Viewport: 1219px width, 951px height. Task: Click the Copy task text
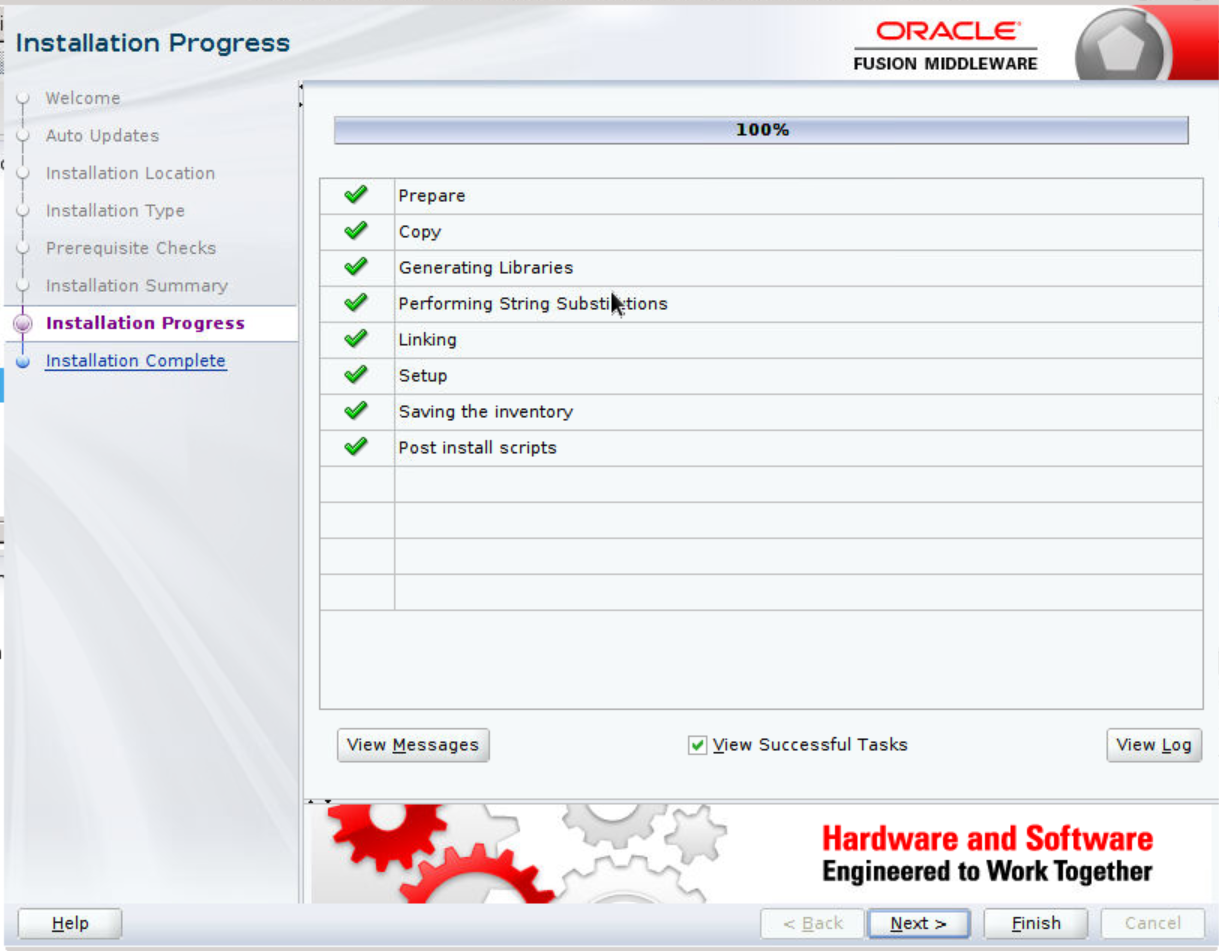coord(420,232)
